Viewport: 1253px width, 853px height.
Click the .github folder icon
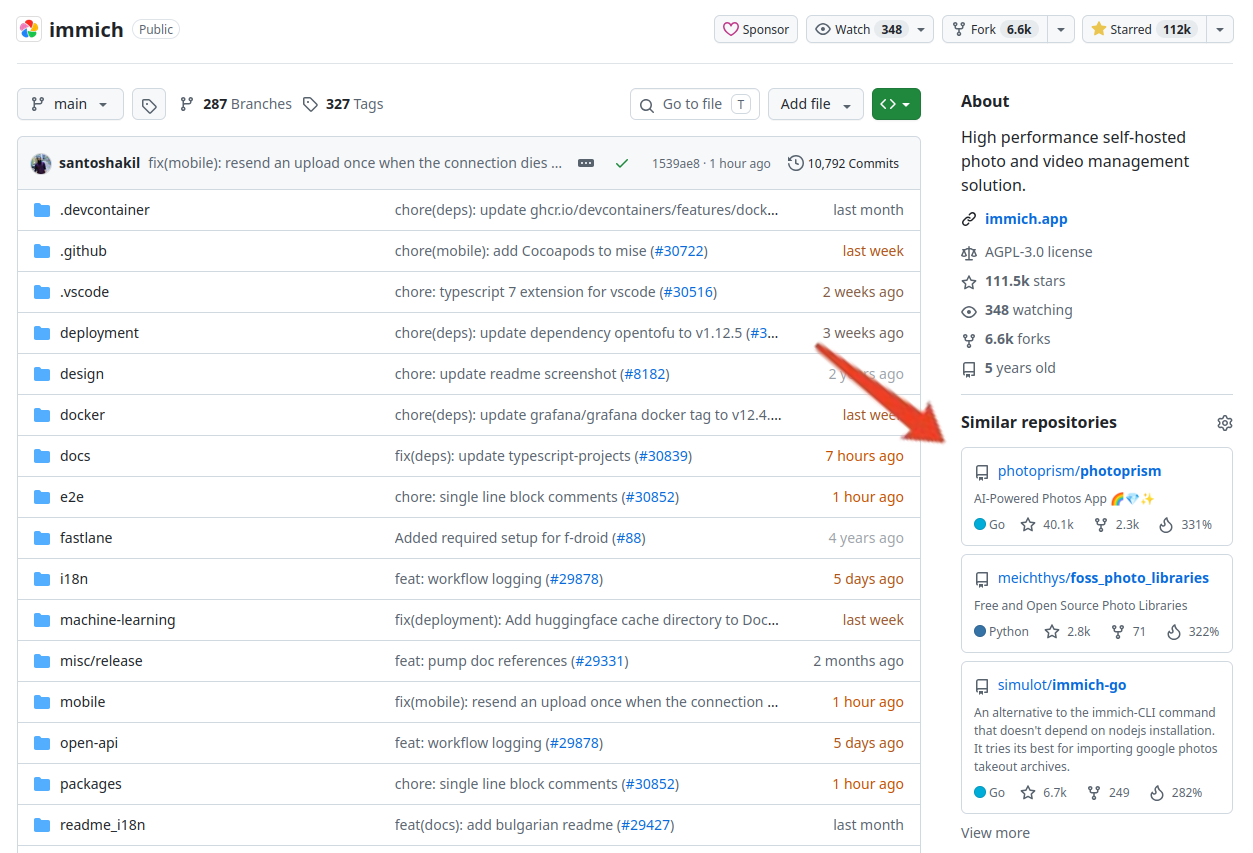tap(42, 251)
